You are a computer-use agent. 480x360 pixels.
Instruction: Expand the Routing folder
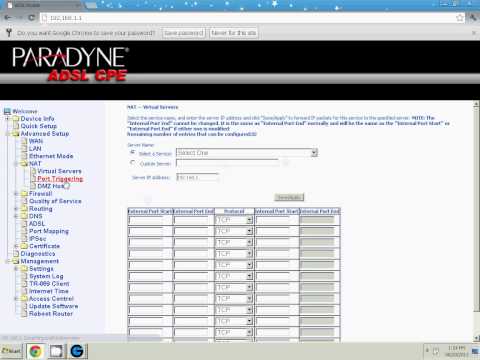tap(16, 209)
